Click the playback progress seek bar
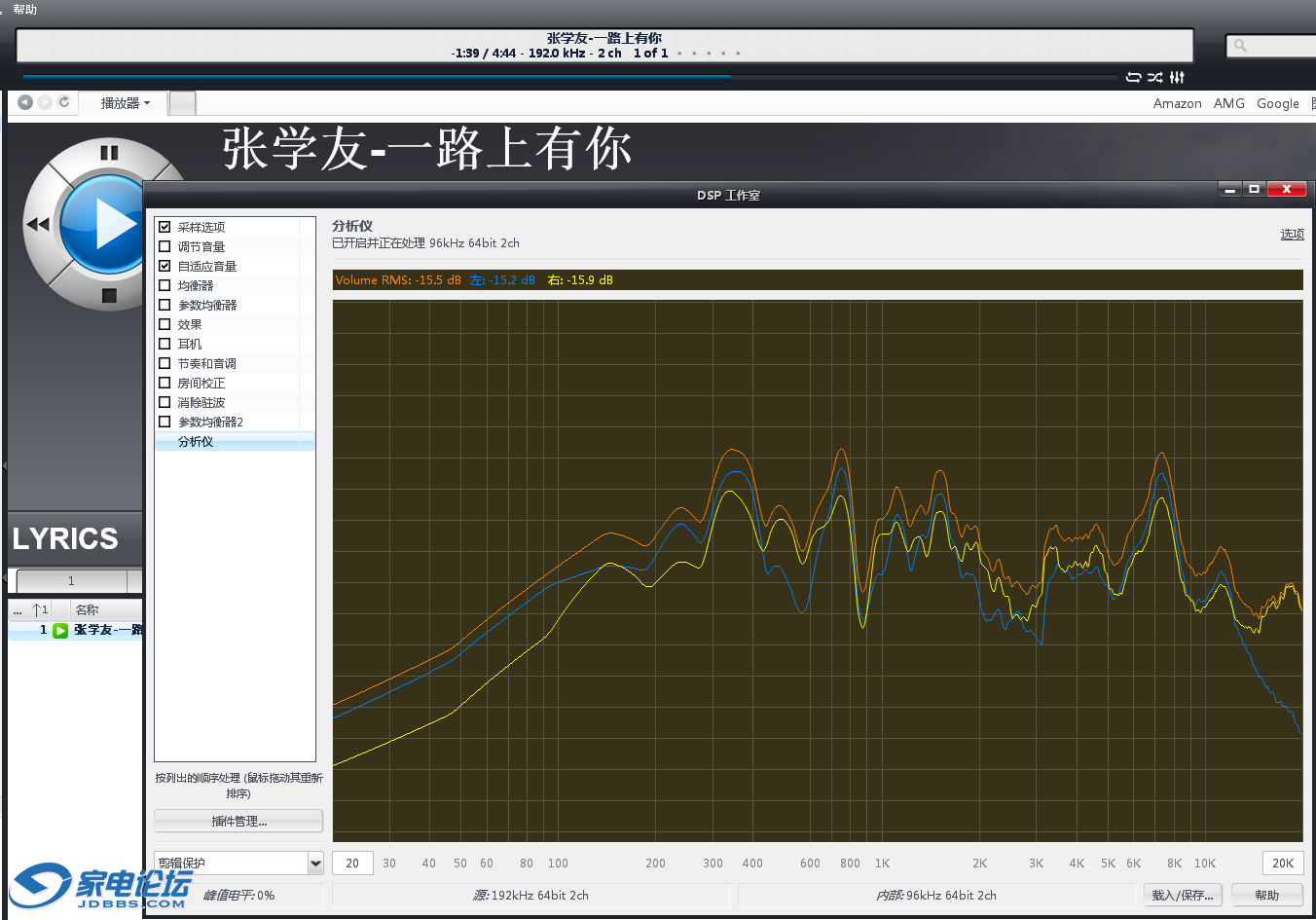The width and height of the screenshot is (1316, 920). coord(569,77)
